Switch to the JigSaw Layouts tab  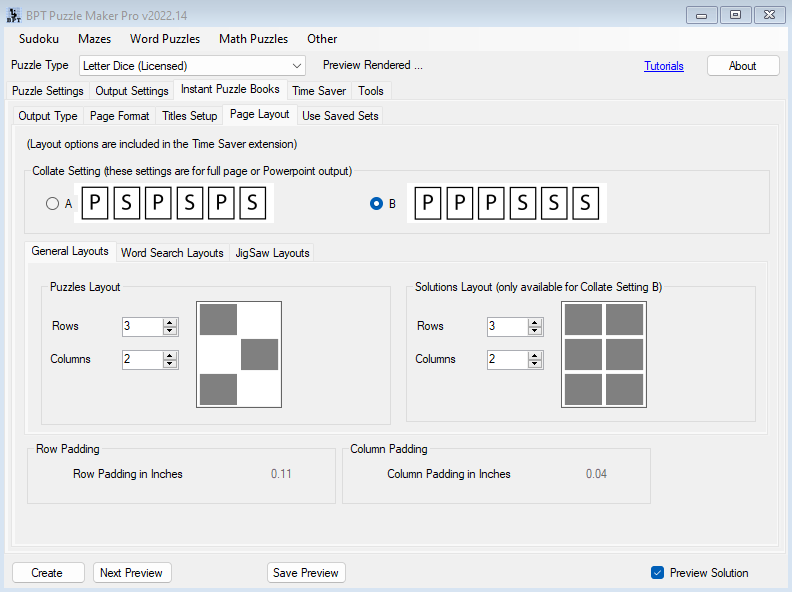click(272, 253)
